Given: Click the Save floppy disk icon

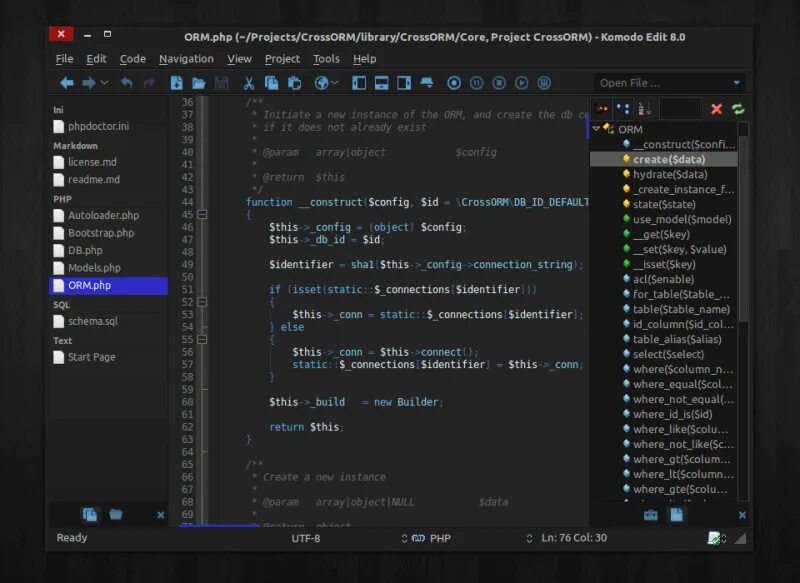Looking at the screenshot, I should [221, 83].
